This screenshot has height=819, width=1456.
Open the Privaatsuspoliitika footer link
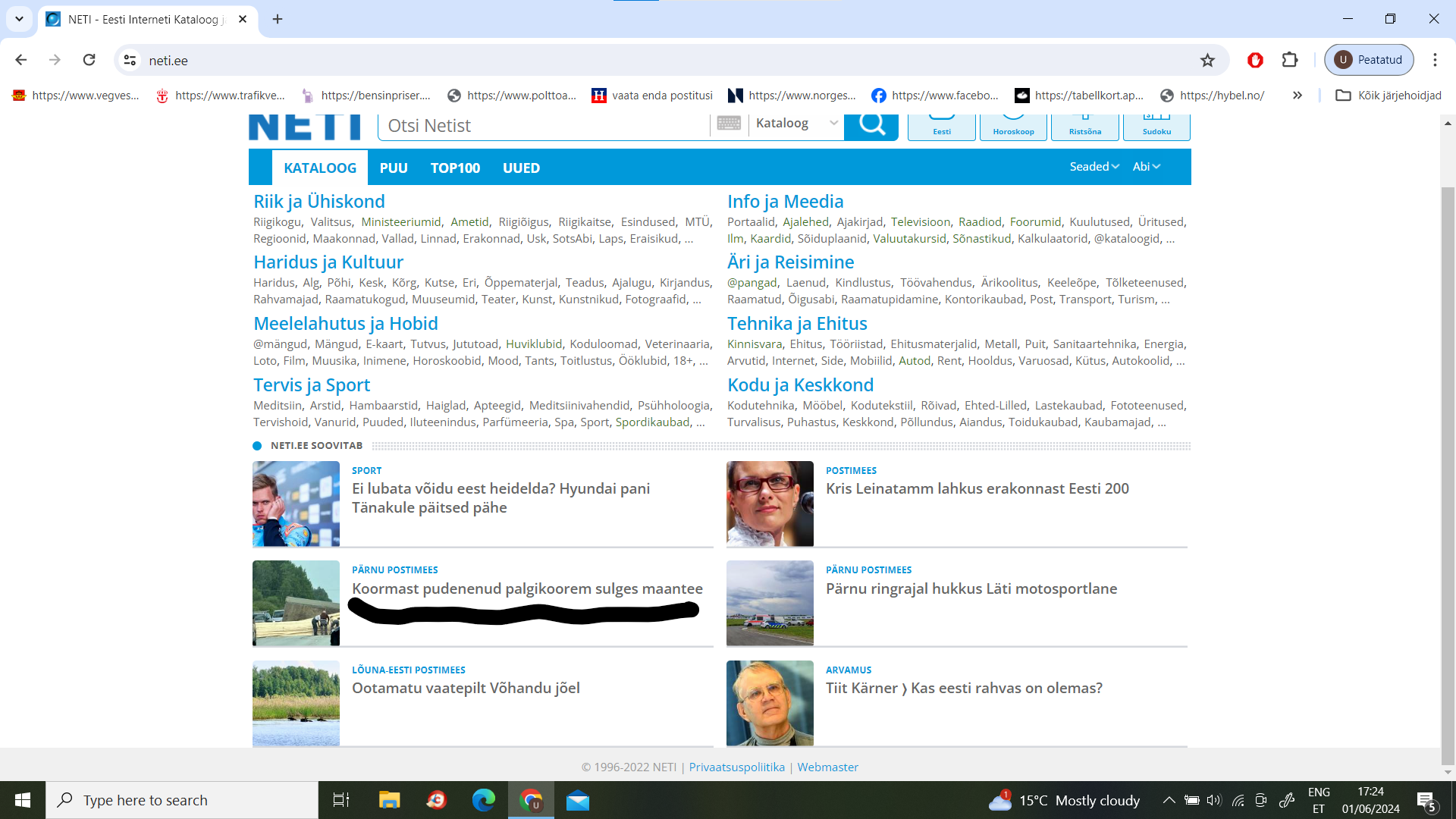point(737,767)
